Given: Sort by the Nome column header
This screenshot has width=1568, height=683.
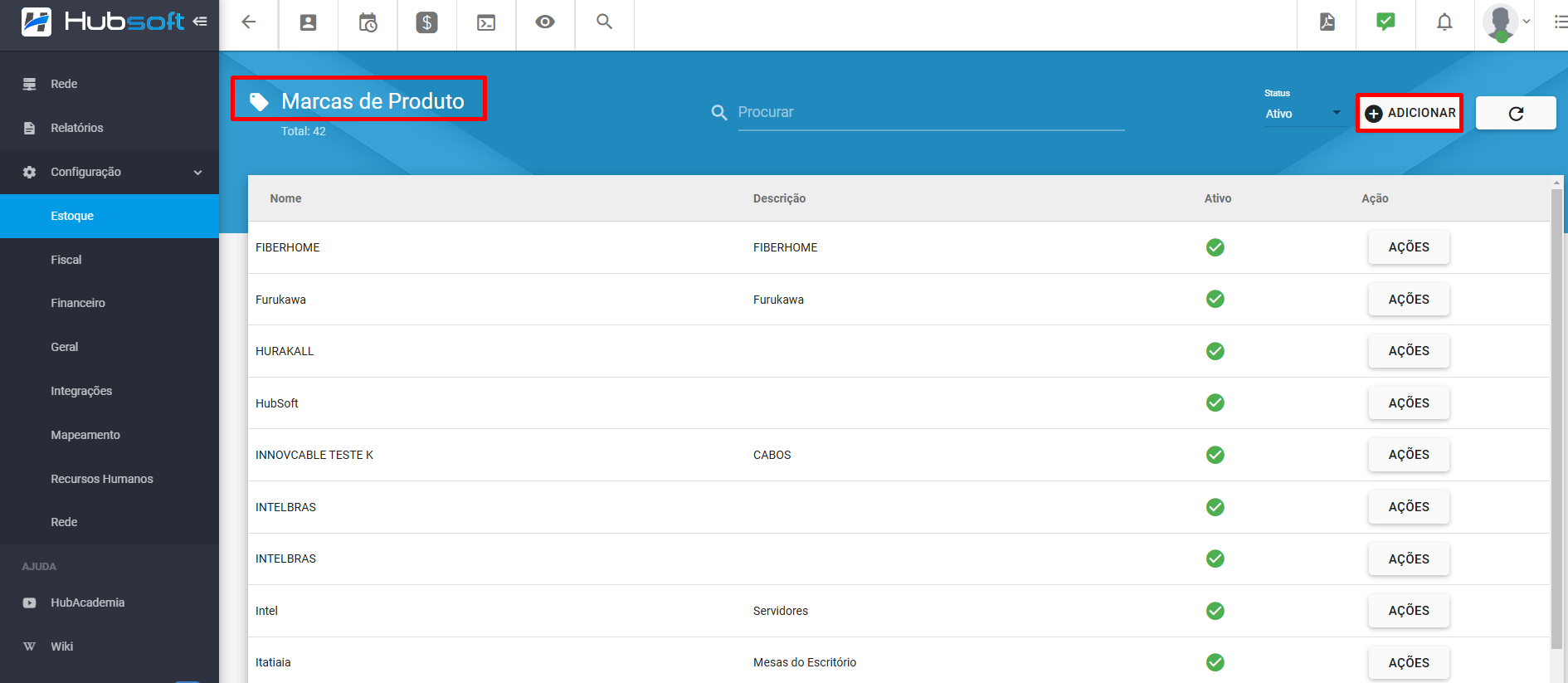Looking at the screenshot, I should pos(285,198).
